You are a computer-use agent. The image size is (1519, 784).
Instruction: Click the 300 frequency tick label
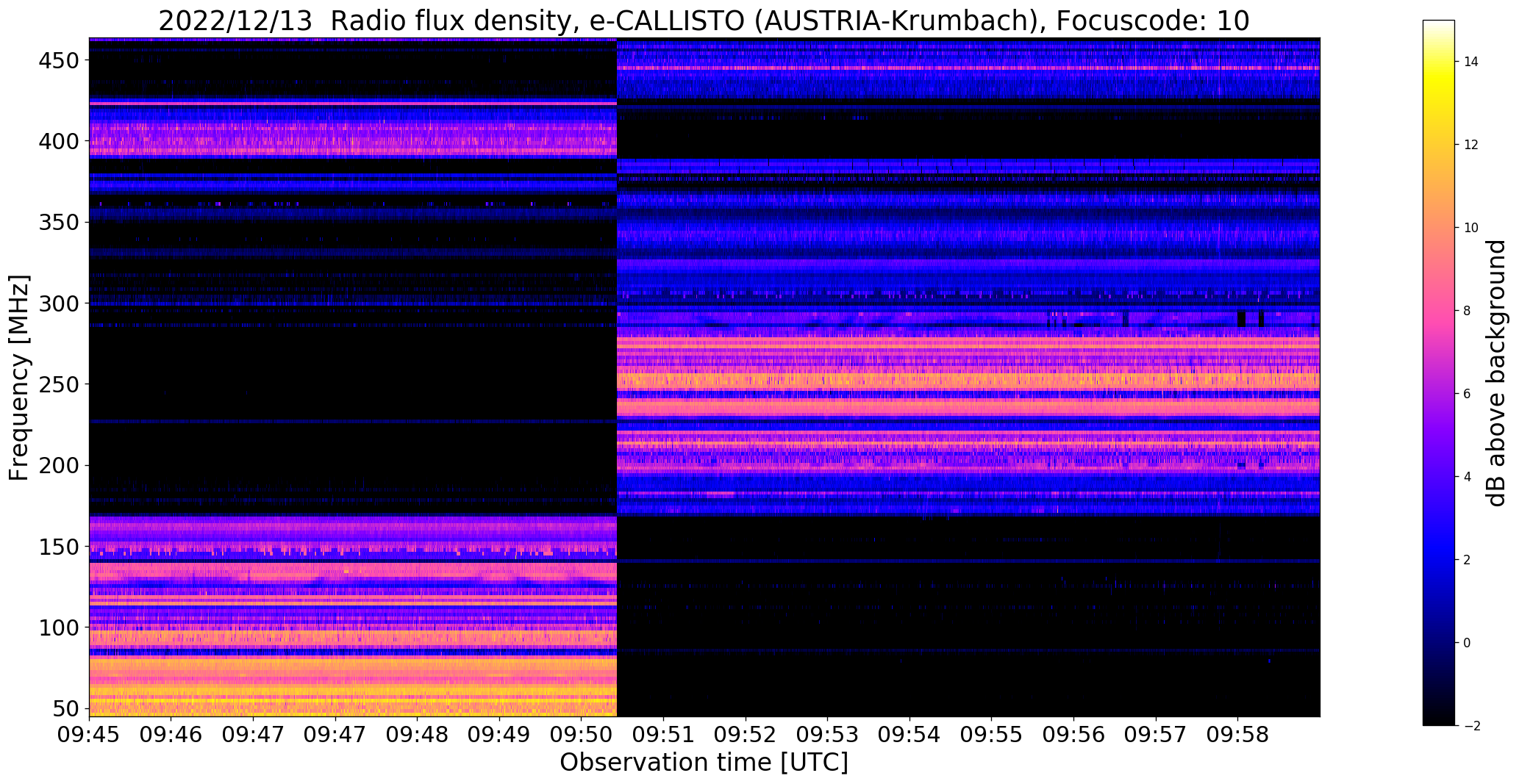click(58, 303)
